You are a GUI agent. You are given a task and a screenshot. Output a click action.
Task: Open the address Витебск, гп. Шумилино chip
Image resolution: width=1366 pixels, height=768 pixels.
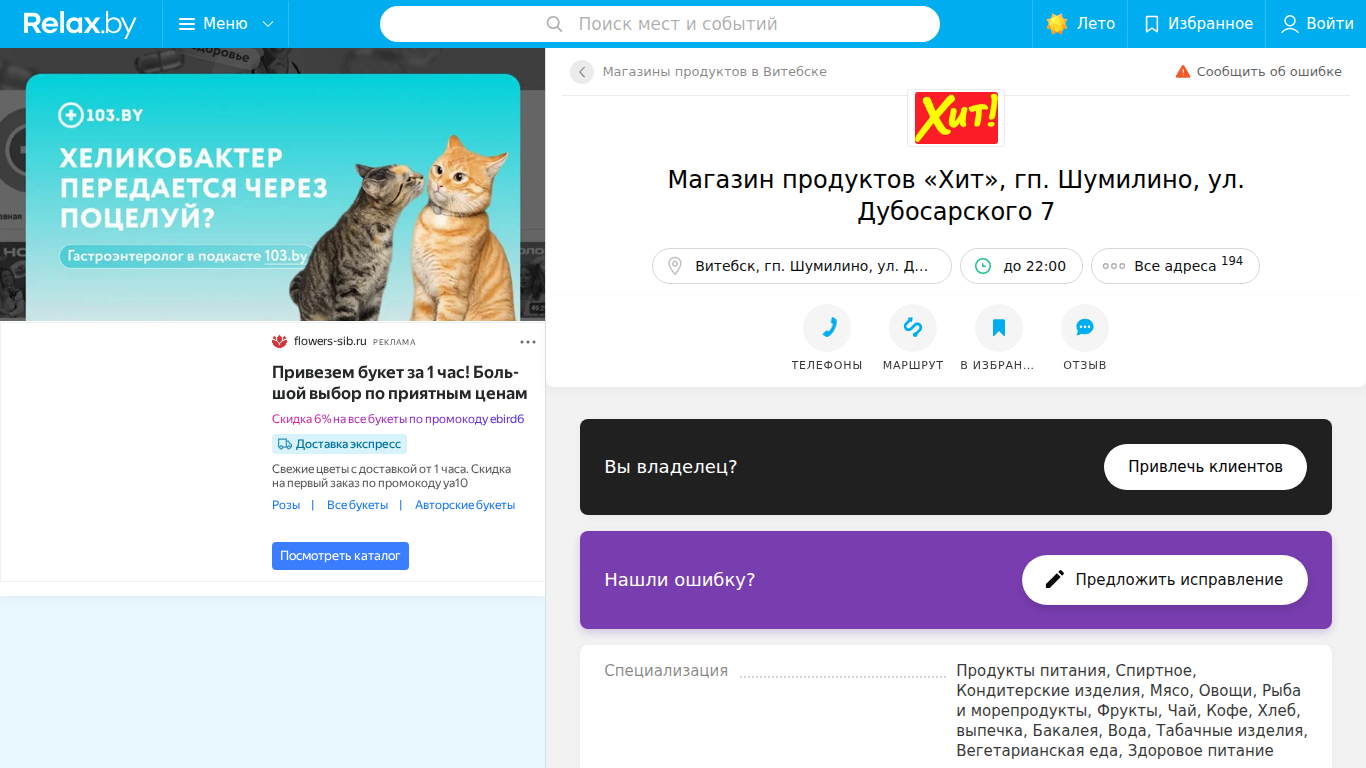click(x=802, y=266)
